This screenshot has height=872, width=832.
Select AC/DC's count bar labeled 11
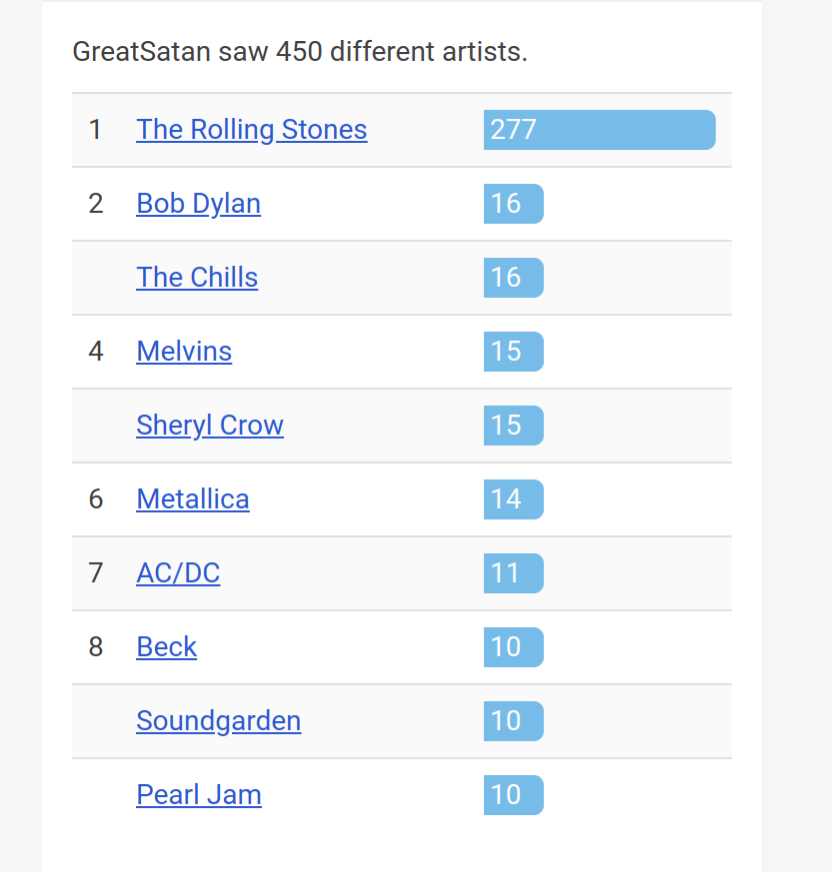[513, 573]
